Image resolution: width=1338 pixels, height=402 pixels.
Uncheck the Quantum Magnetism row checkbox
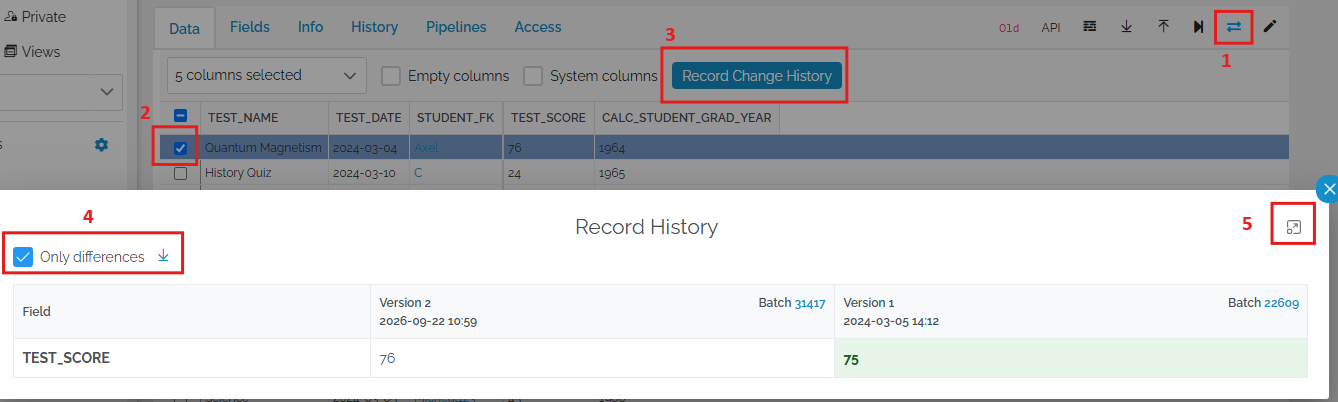tap(180, 148)
